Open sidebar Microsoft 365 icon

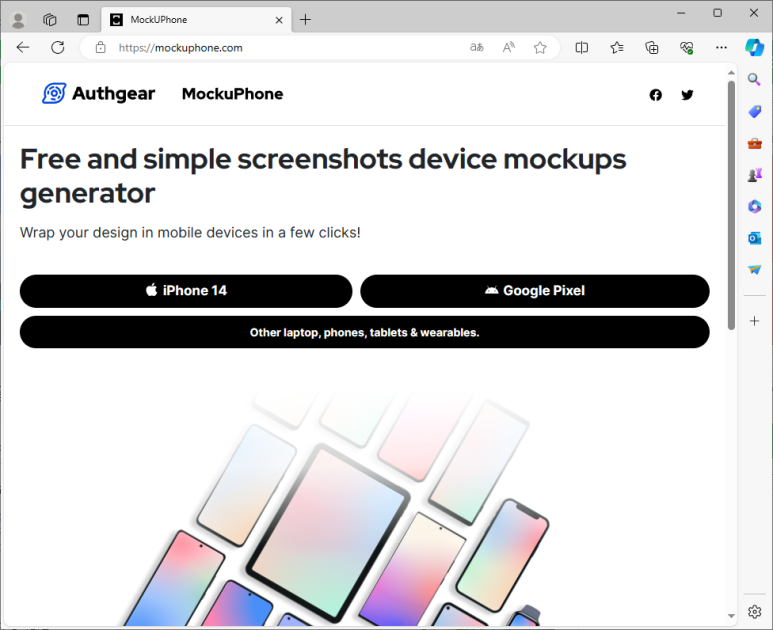[754, 206]
